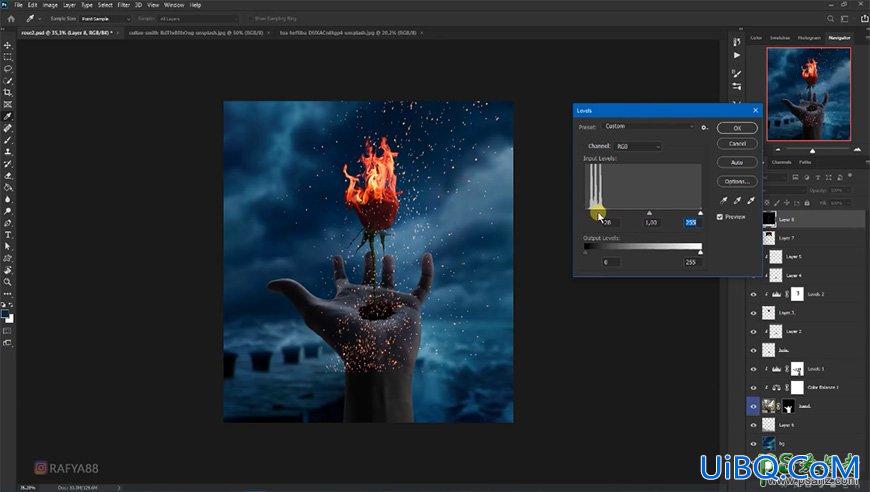Pick the white point eyedropper in Levels

(751, 200)
